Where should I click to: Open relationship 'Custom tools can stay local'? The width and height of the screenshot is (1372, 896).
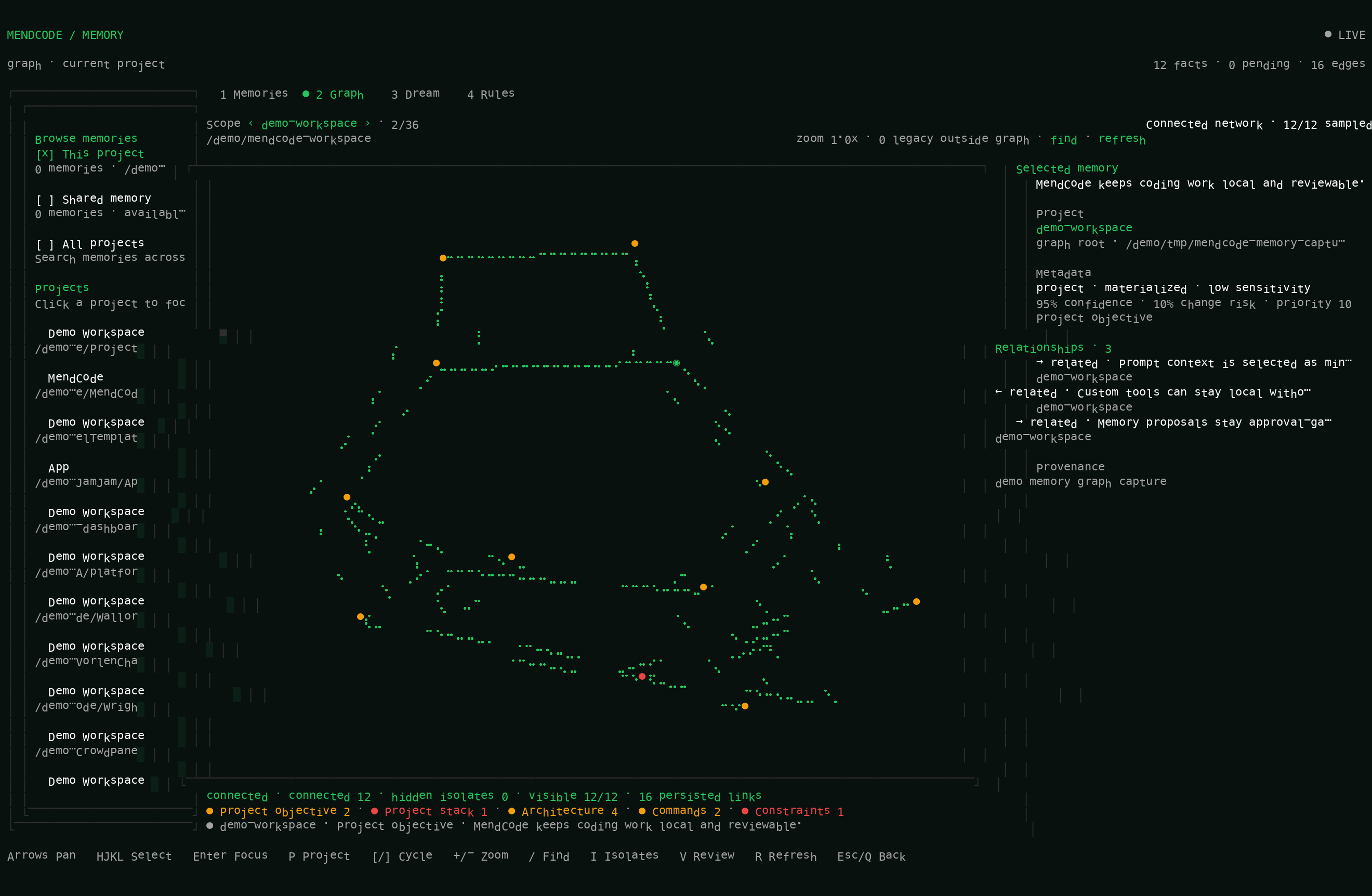pos(1153,393)
